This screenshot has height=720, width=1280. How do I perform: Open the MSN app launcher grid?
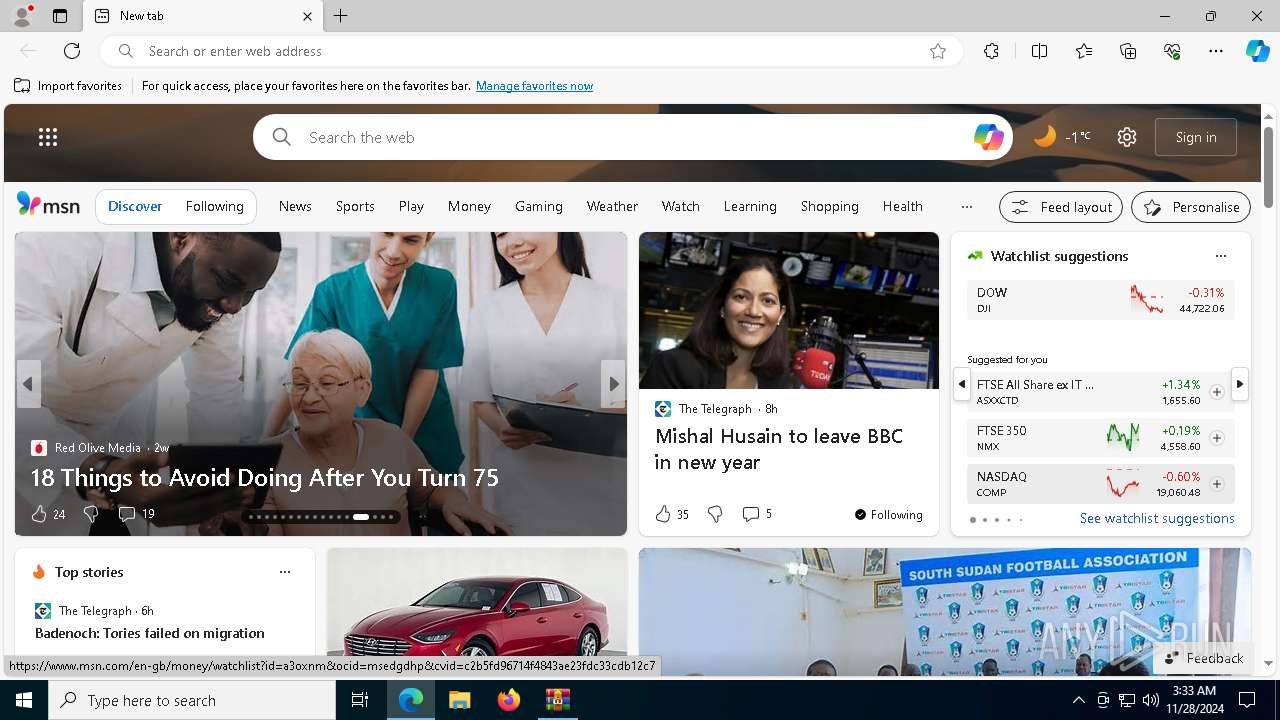click(x=48, y=137)
